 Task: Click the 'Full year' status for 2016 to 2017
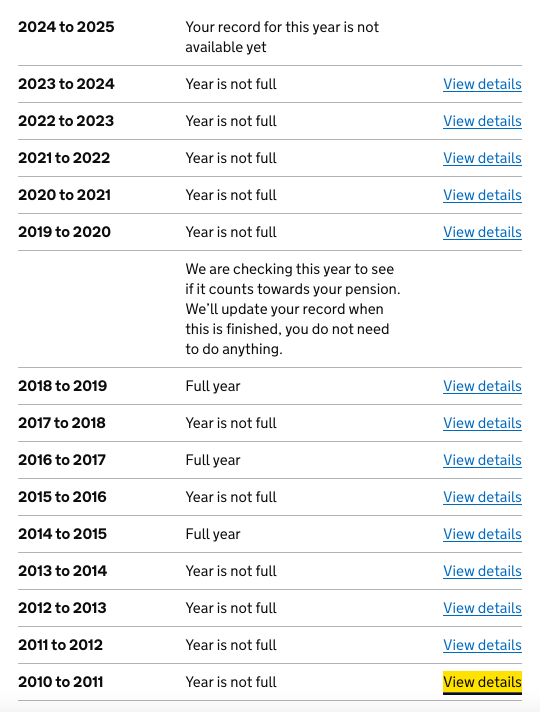(213, 460)
